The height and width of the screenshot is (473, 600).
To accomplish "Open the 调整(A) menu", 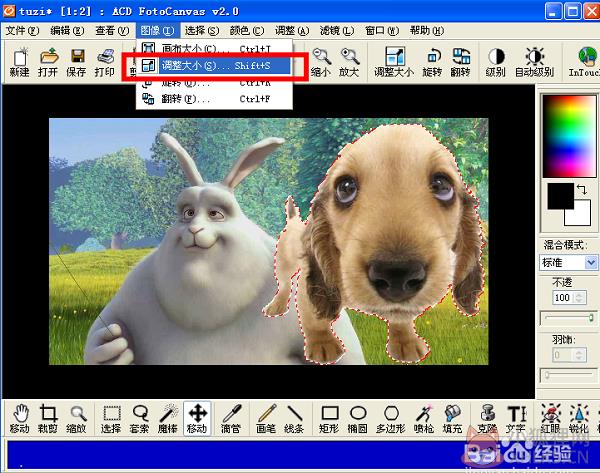I will [x=292, y=31].
